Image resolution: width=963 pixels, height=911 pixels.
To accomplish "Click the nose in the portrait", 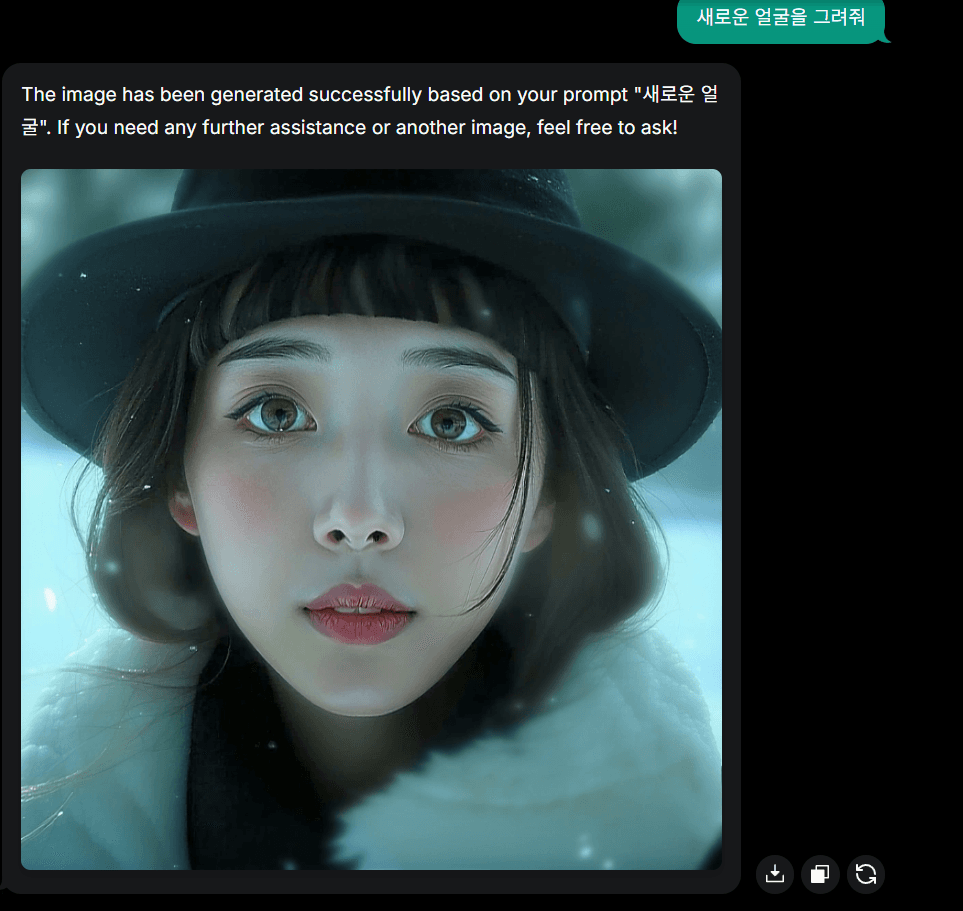I will (x=358, y=523).
